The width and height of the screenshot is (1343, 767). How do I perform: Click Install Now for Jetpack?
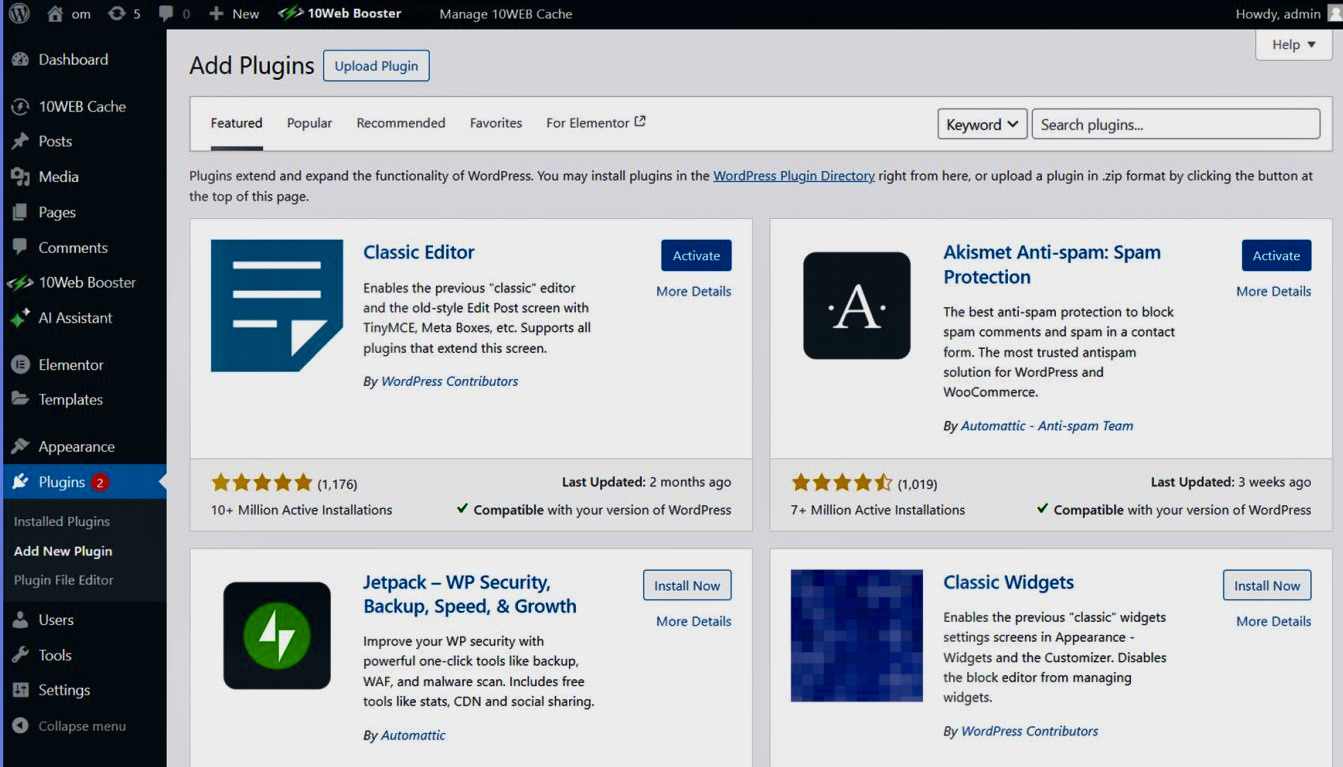(x=687, y=585)
